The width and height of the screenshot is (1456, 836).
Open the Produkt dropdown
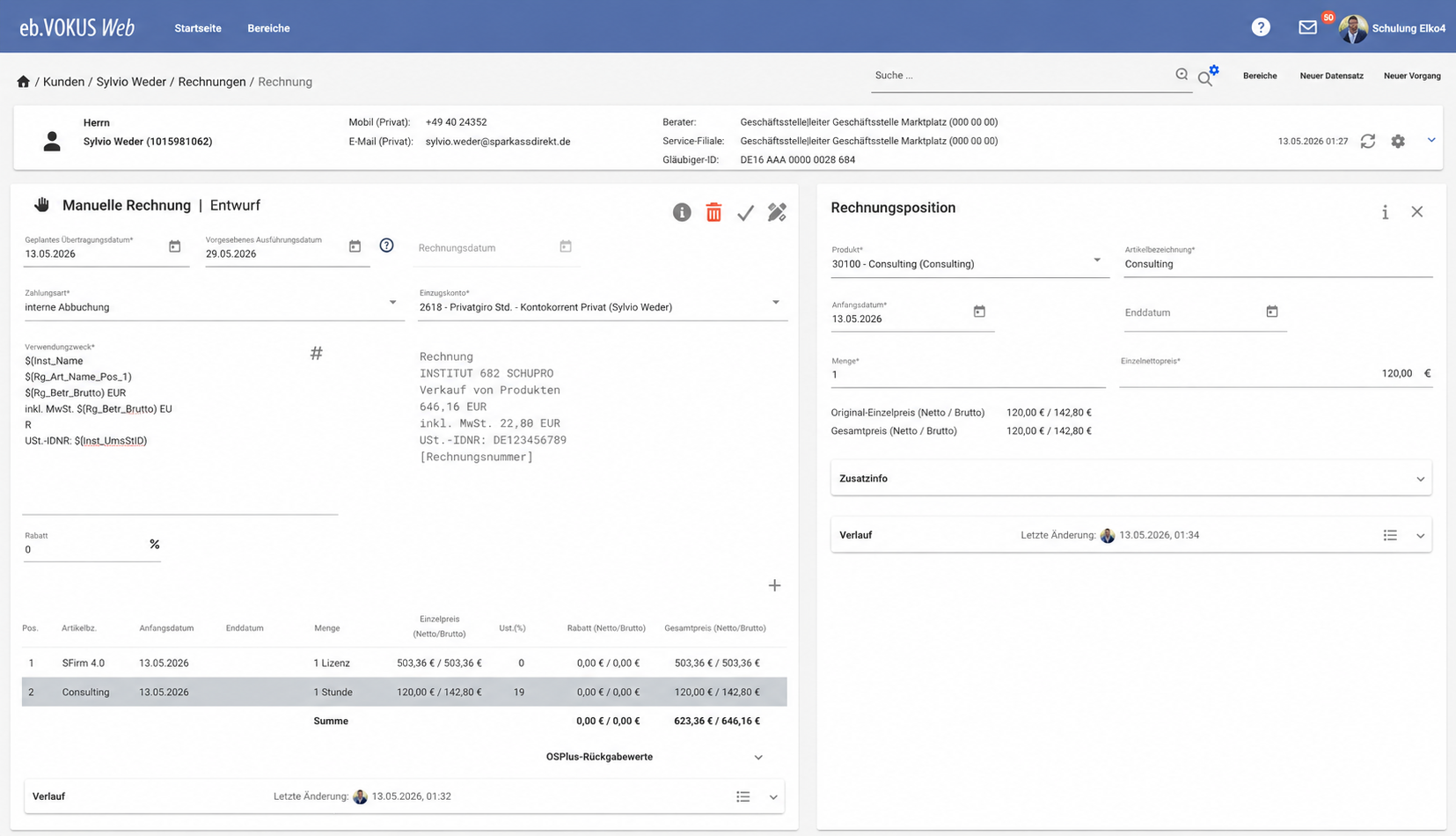[x=969, y=260]
